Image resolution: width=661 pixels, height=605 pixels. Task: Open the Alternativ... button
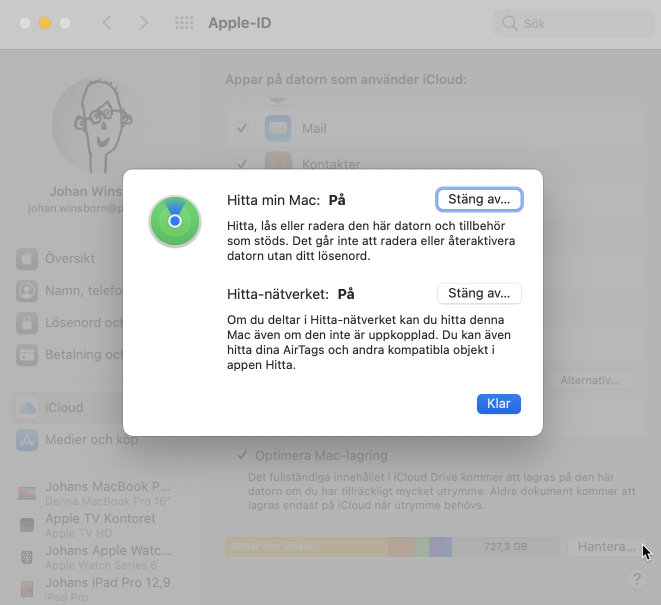tap(590, 380)
